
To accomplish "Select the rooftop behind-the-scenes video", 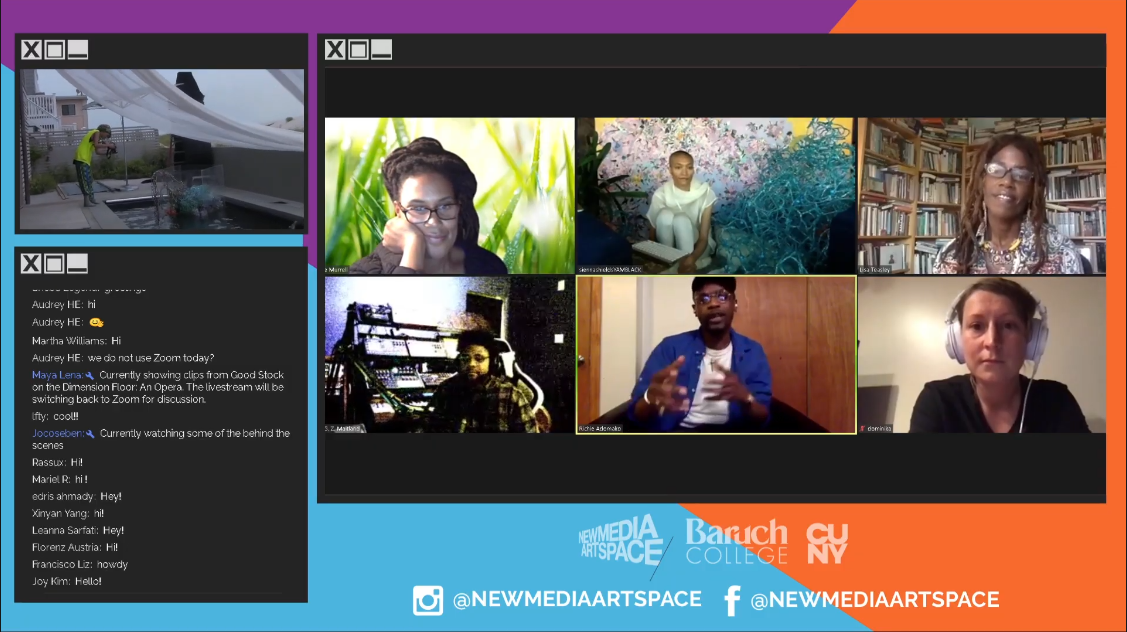I will 162,150.
